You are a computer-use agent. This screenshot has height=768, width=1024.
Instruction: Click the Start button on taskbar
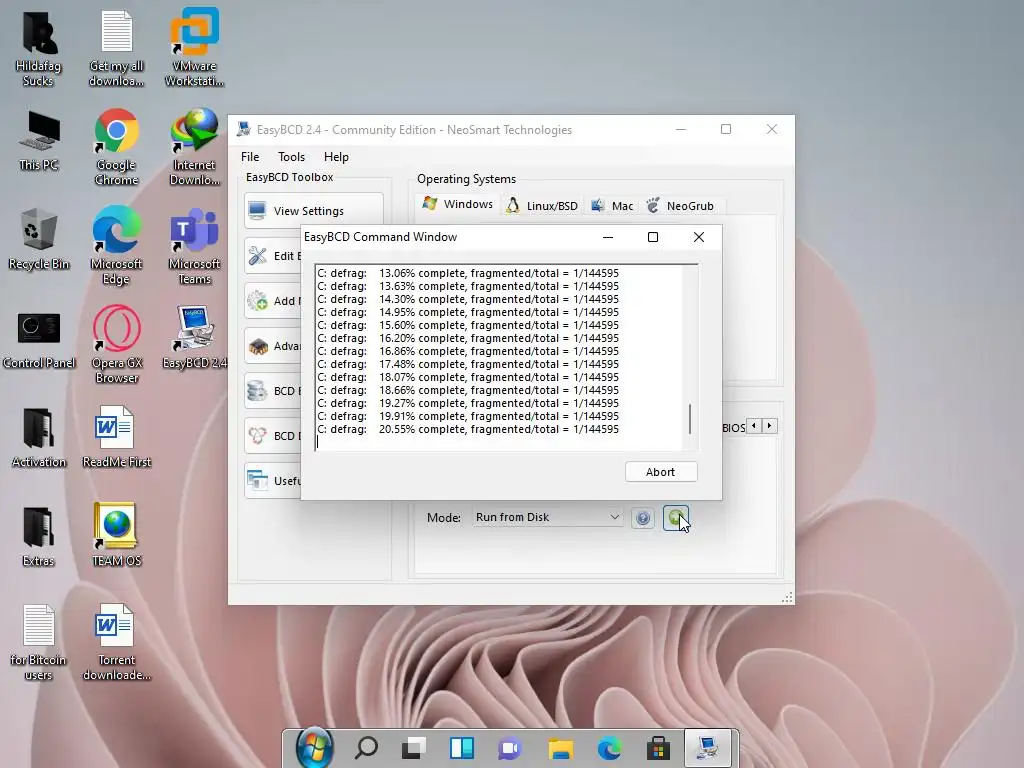314,748
